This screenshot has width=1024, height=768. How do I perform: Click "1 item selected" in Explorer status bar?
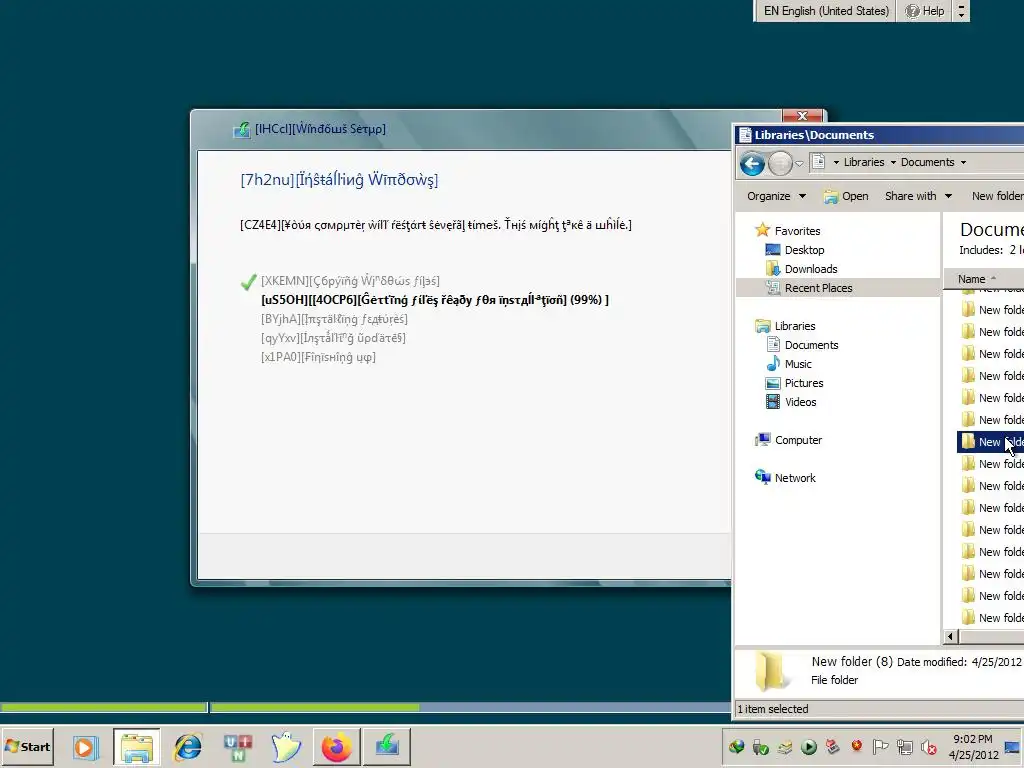pyautogui.click(x=773, y=709)
